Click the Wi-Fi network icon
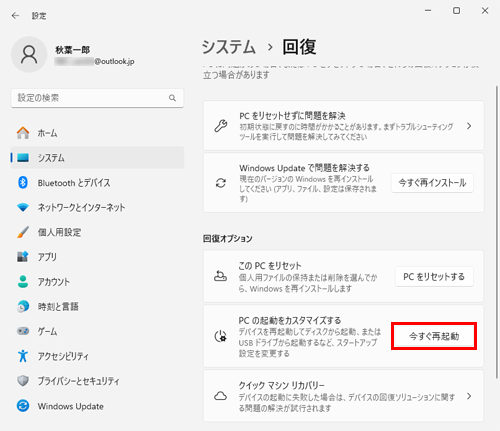Image resolution: width=500 pixels, height=431 pixels. coord(23,207)
